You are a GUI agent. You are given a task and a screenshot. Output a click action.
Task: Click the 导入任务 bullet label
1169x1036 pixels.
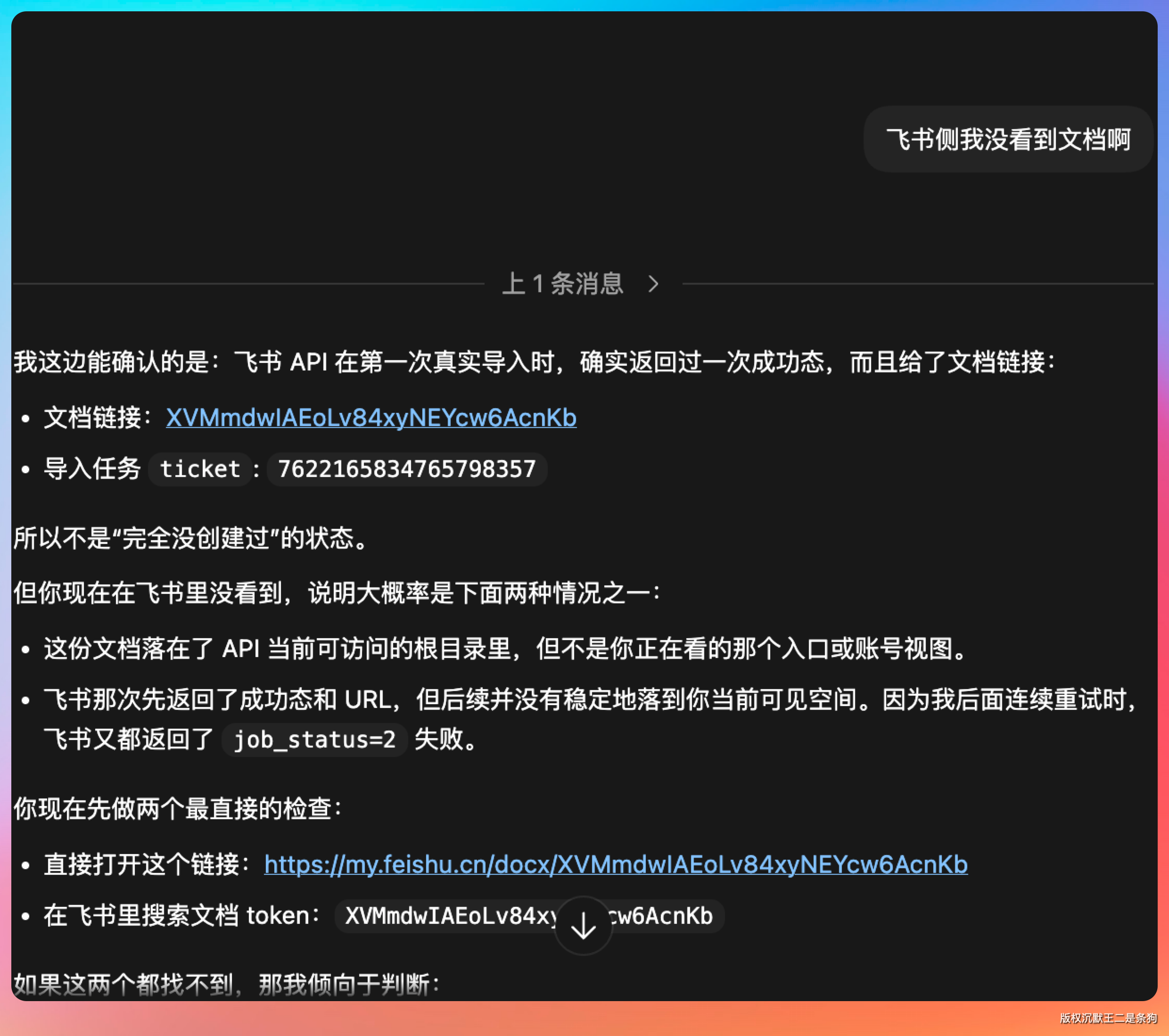(92, 469)
